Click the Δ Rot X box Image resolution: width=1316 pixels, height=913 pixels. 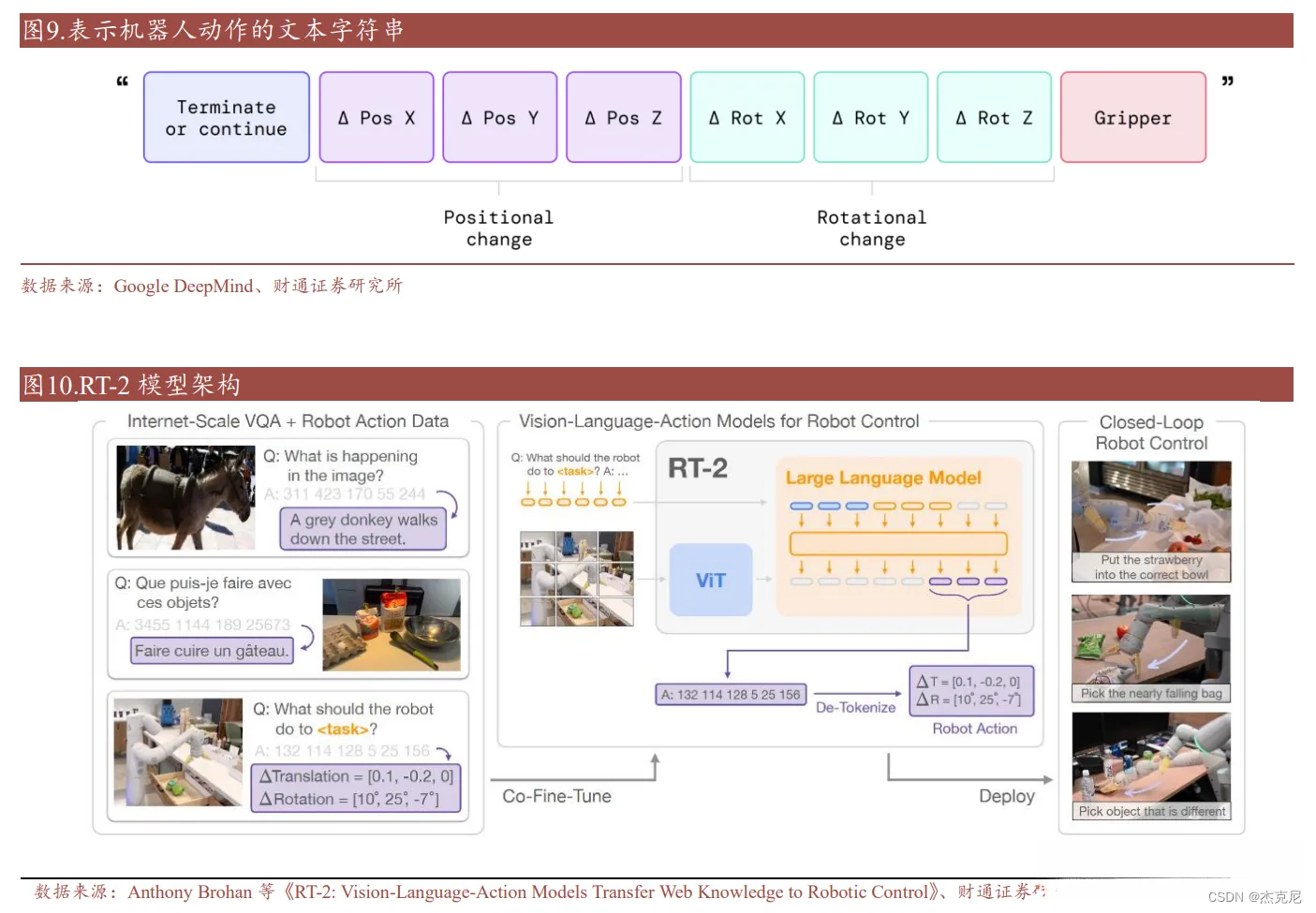pyautogui.click(x=747, y=117)
